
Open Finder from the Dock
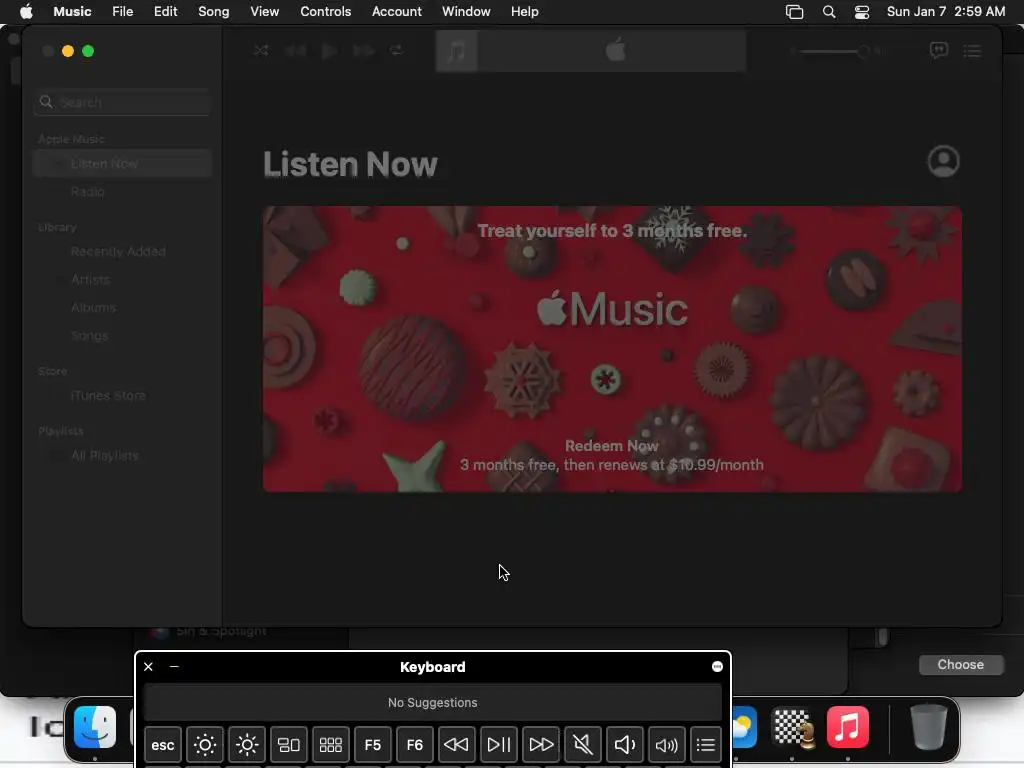pyautogui.click(x=95, y=727)
